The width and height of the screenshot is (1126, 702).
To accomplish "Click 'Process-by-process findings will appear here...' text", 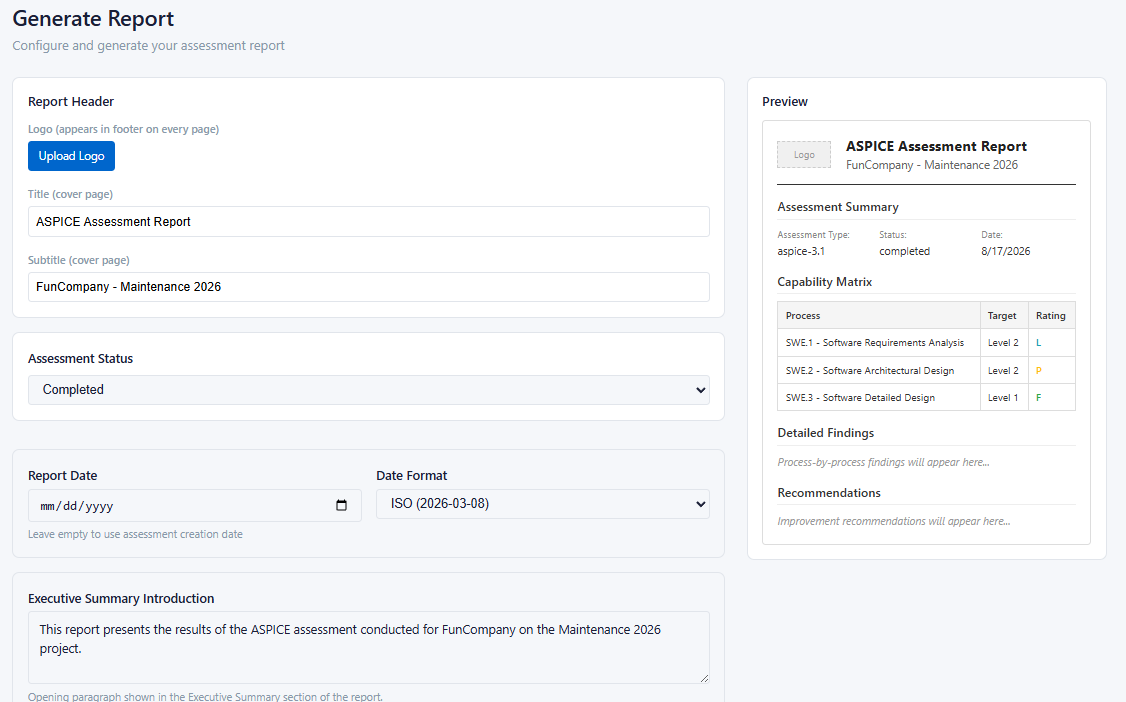I will [883, 462].
